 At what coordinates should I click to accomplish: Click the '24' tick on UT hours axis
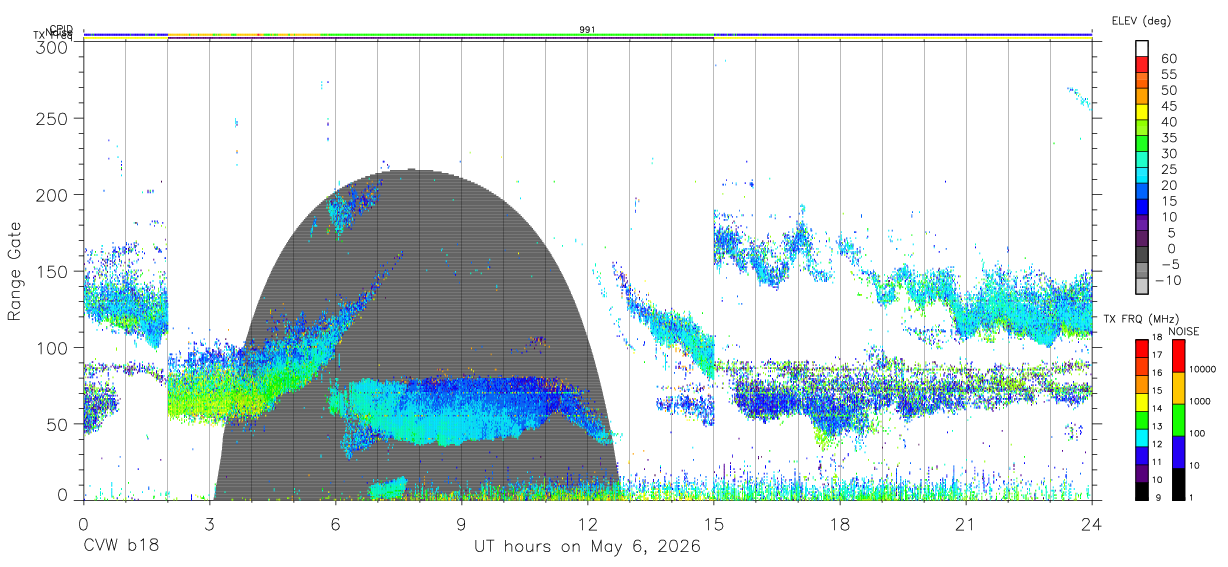tap(1092, 525)
